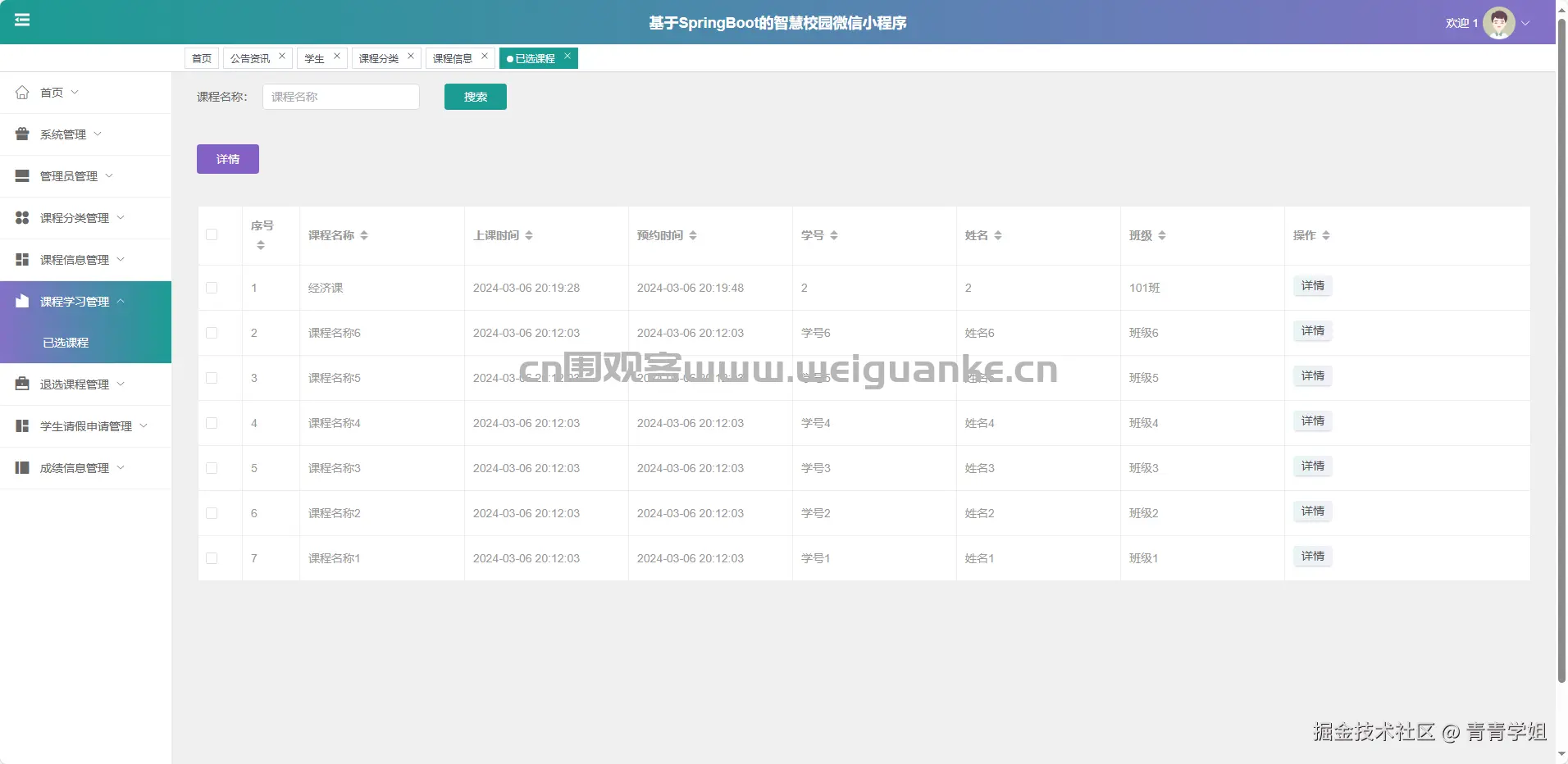Check the 课程名称2 row checkbox
The height and width of the screenshot is (764, 1568).
(x=212, y=513)
